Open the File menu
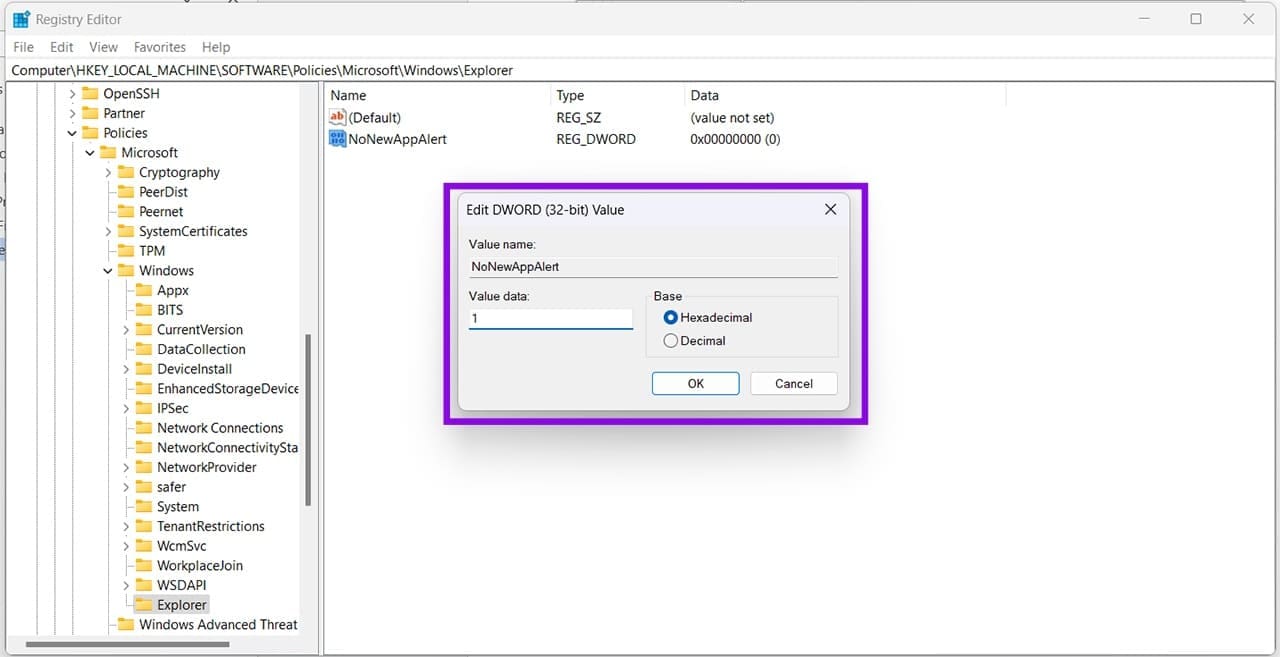1280x657 pixels. [x=23, y=47]
